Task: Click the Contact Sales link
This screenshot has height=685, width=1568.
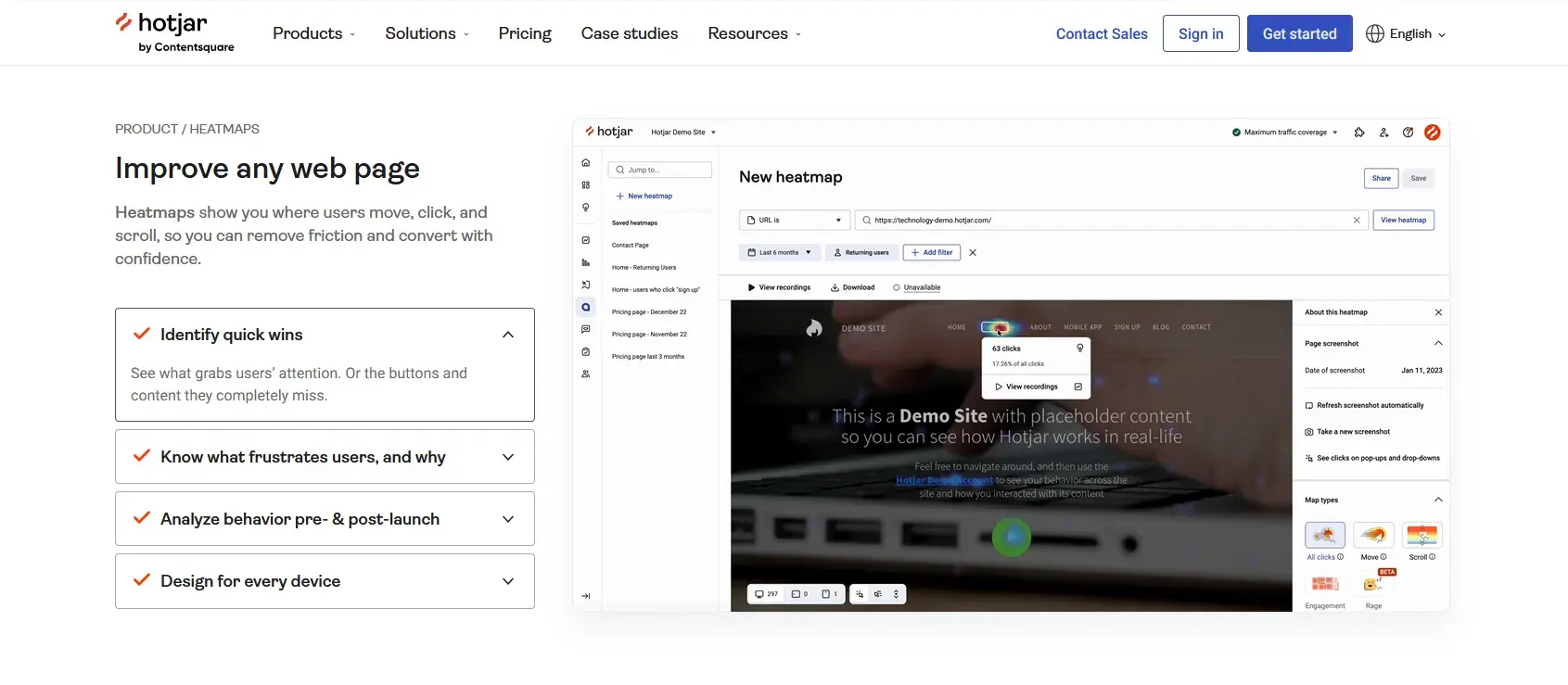Action: 1102,33
